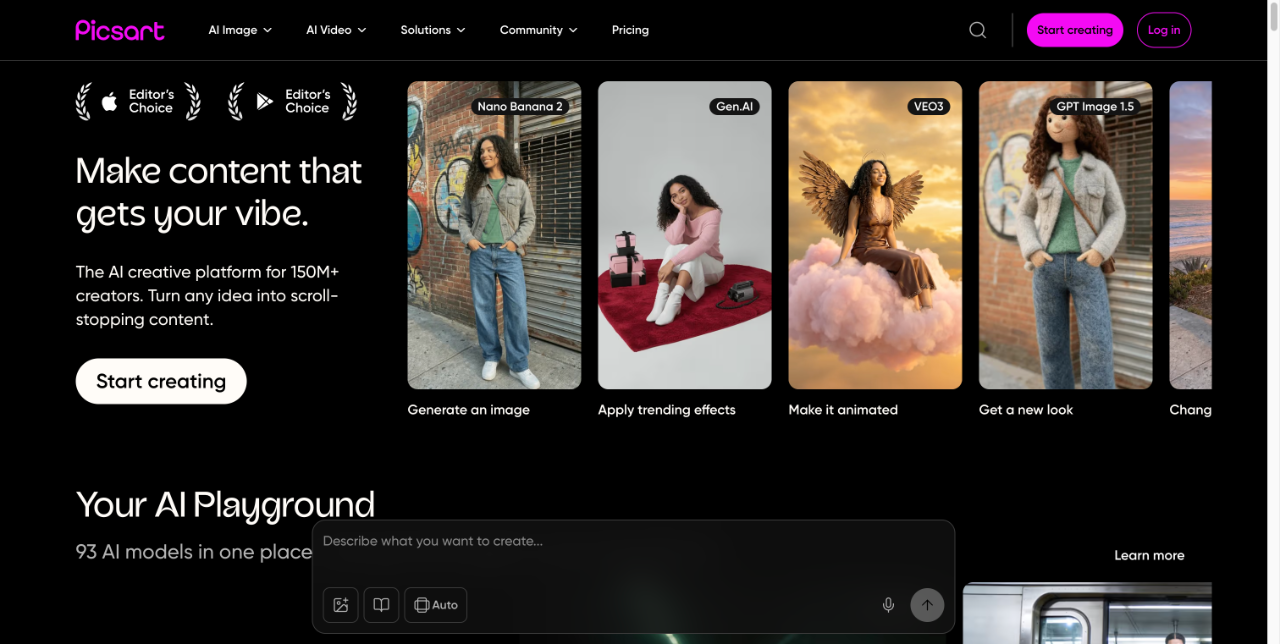Click the Apple Editor's Choice badge
The width and height of the screenshot is (1280, 644).
click(x=138, y=102)
